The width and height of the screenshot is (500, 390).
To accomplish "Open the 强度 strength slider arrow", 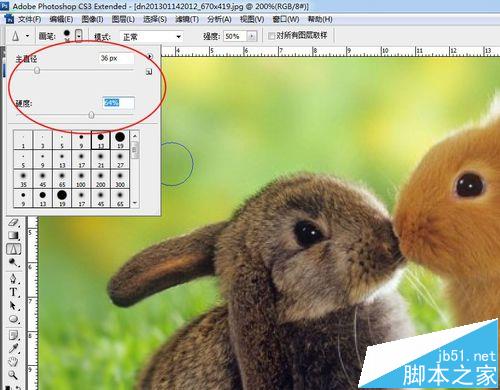I will coord(252,36).
